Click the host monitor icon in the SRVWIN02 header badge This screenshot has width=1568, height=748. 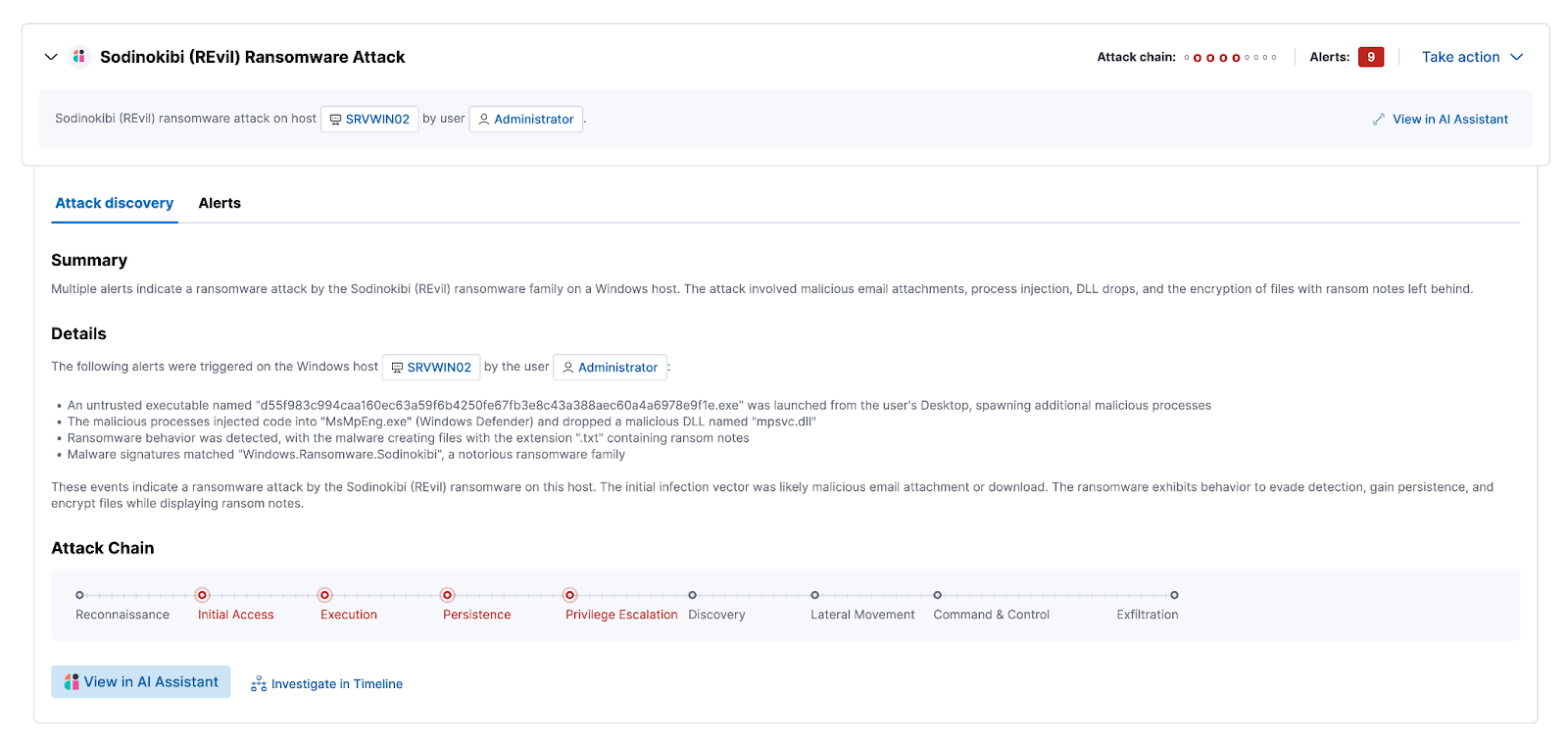(335, 120)
